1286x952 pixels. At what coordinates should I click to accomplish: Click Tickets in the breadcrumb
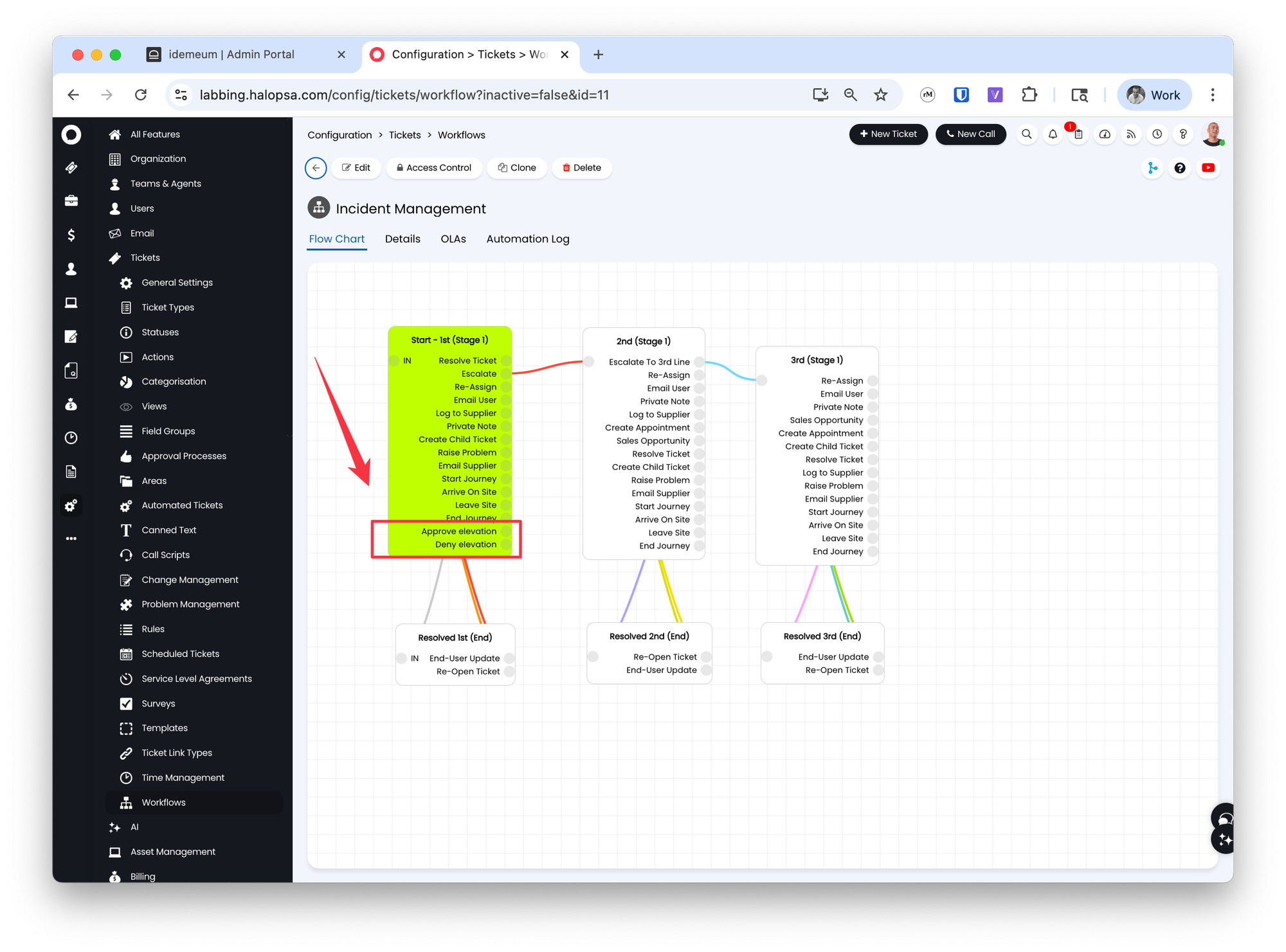[x=404, y=135]
